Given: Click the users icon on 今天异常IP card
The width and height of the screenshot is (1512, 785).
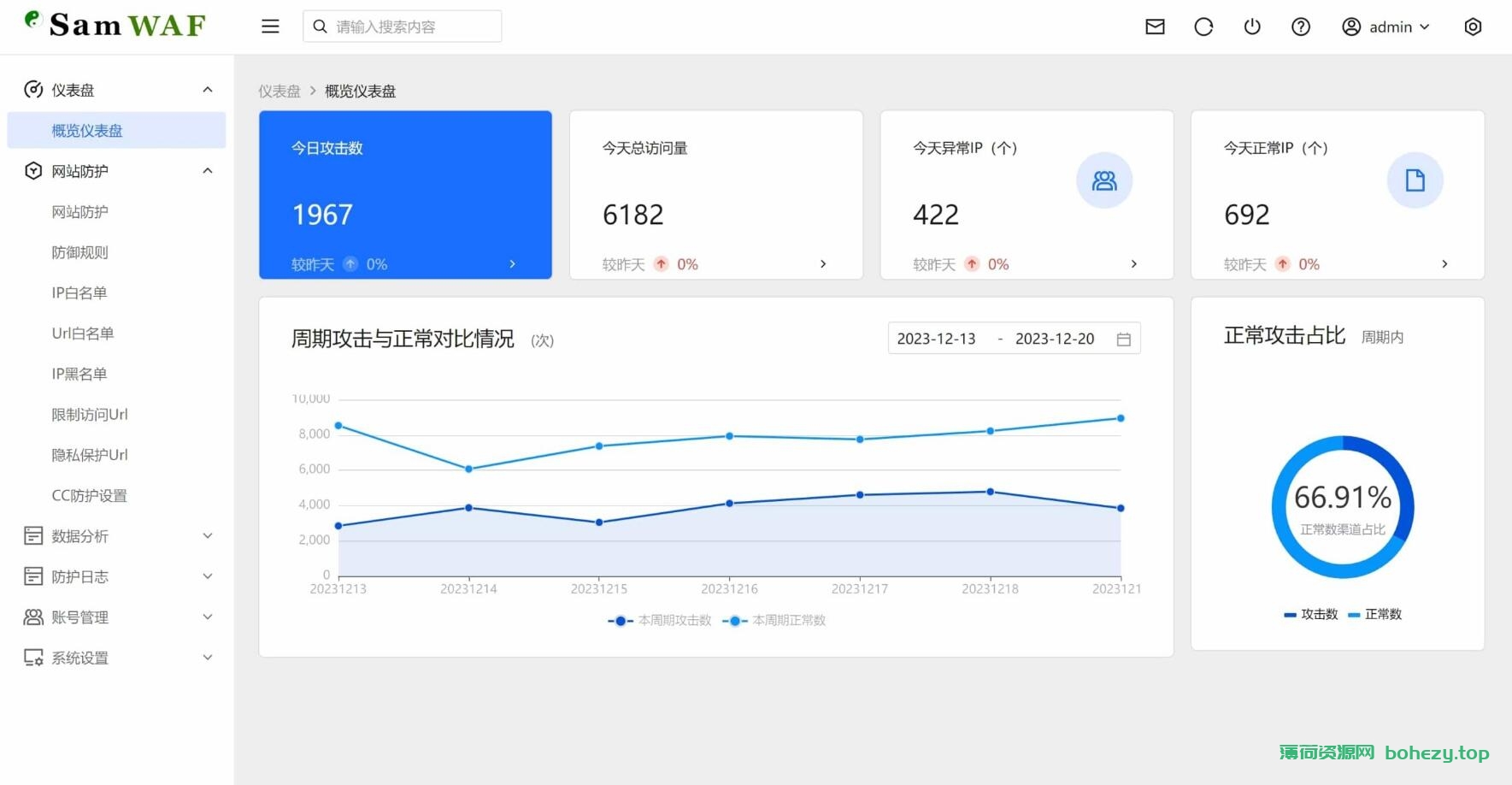Looking at the screenshot, I should pyautogui.click(x=1104, y=180).
